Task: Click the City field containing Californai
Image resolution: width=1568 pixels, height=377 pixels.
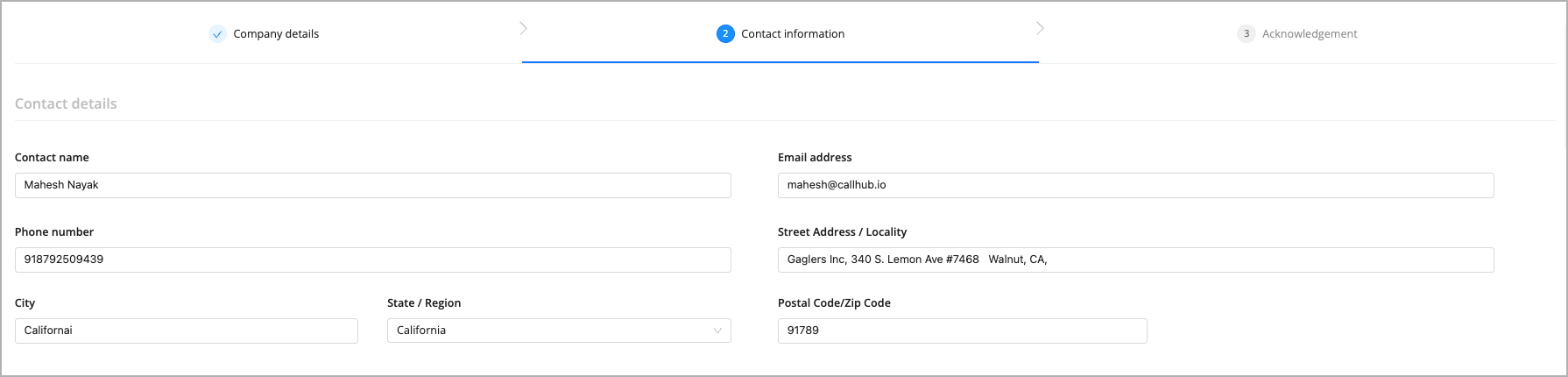Action: coord(187,331)
